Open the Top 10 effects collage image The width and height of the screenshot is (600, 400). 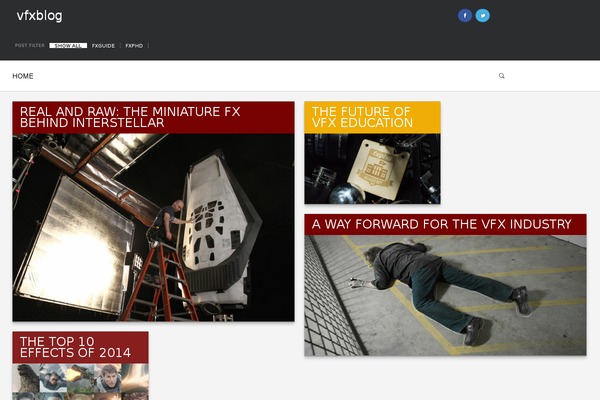click(80, 382)
